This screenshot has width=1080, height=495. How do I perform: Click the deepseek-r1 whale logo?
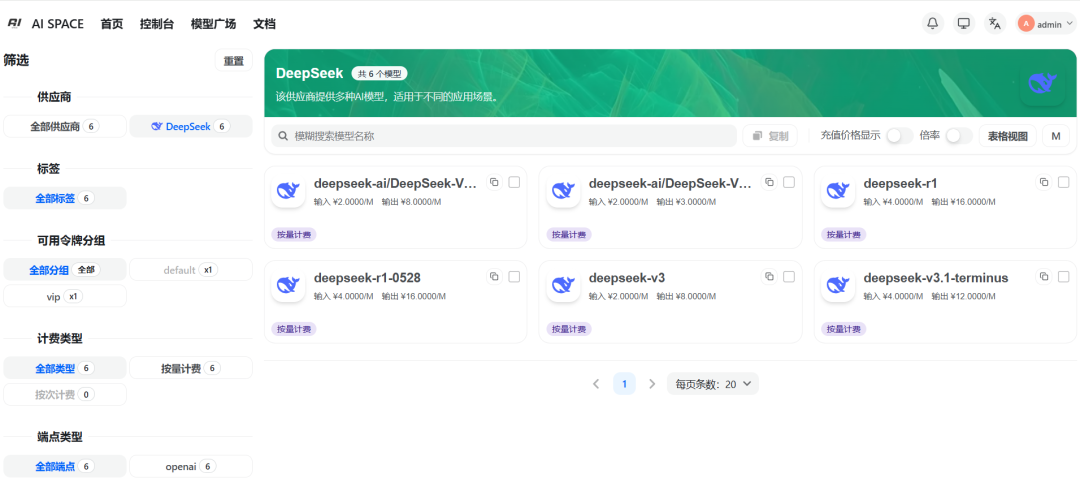point(838,191)
